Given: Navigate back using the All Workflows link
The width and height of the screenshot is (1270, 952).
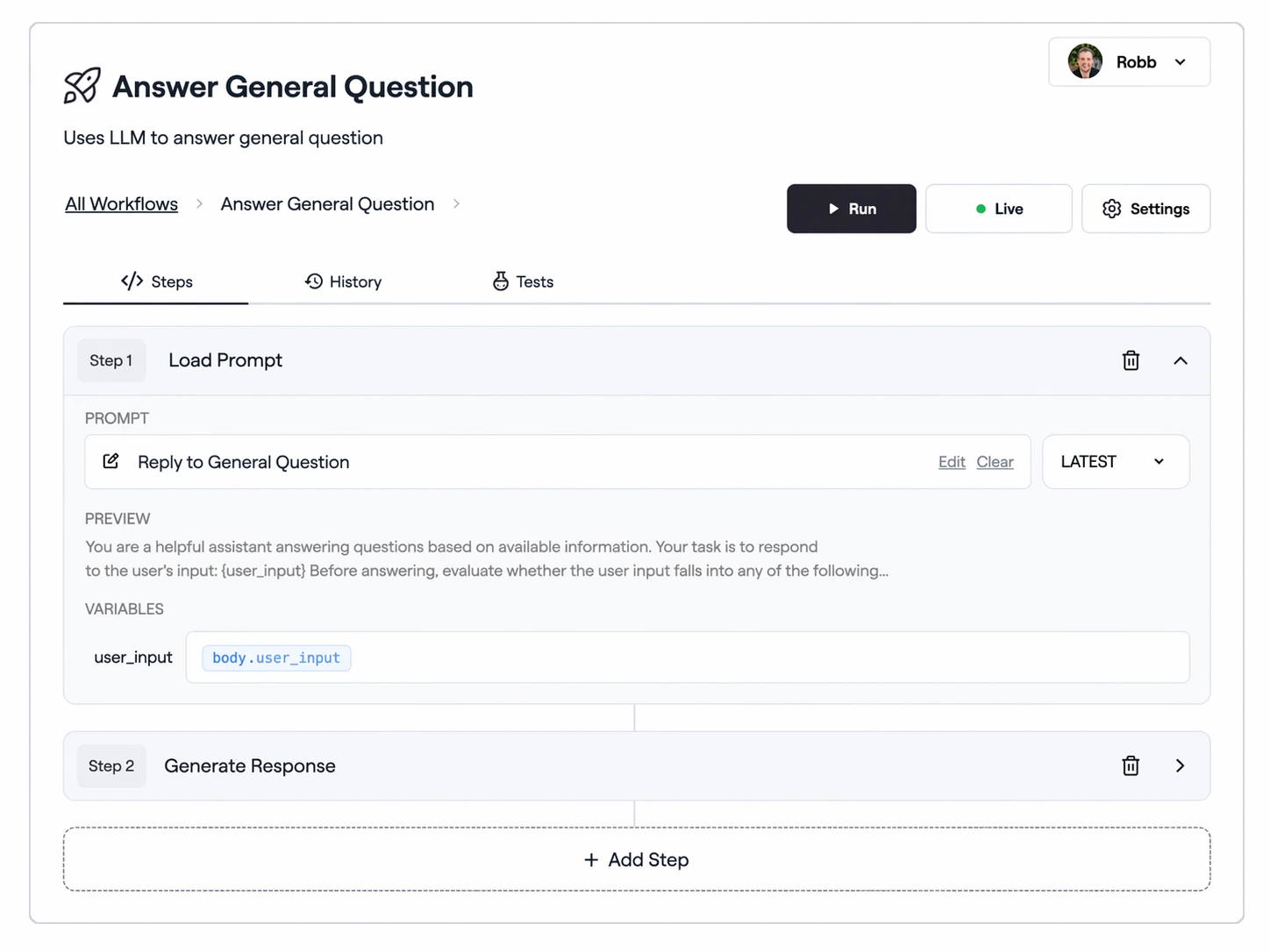Looking at the screenshot, I should click(x=120, y=203).
